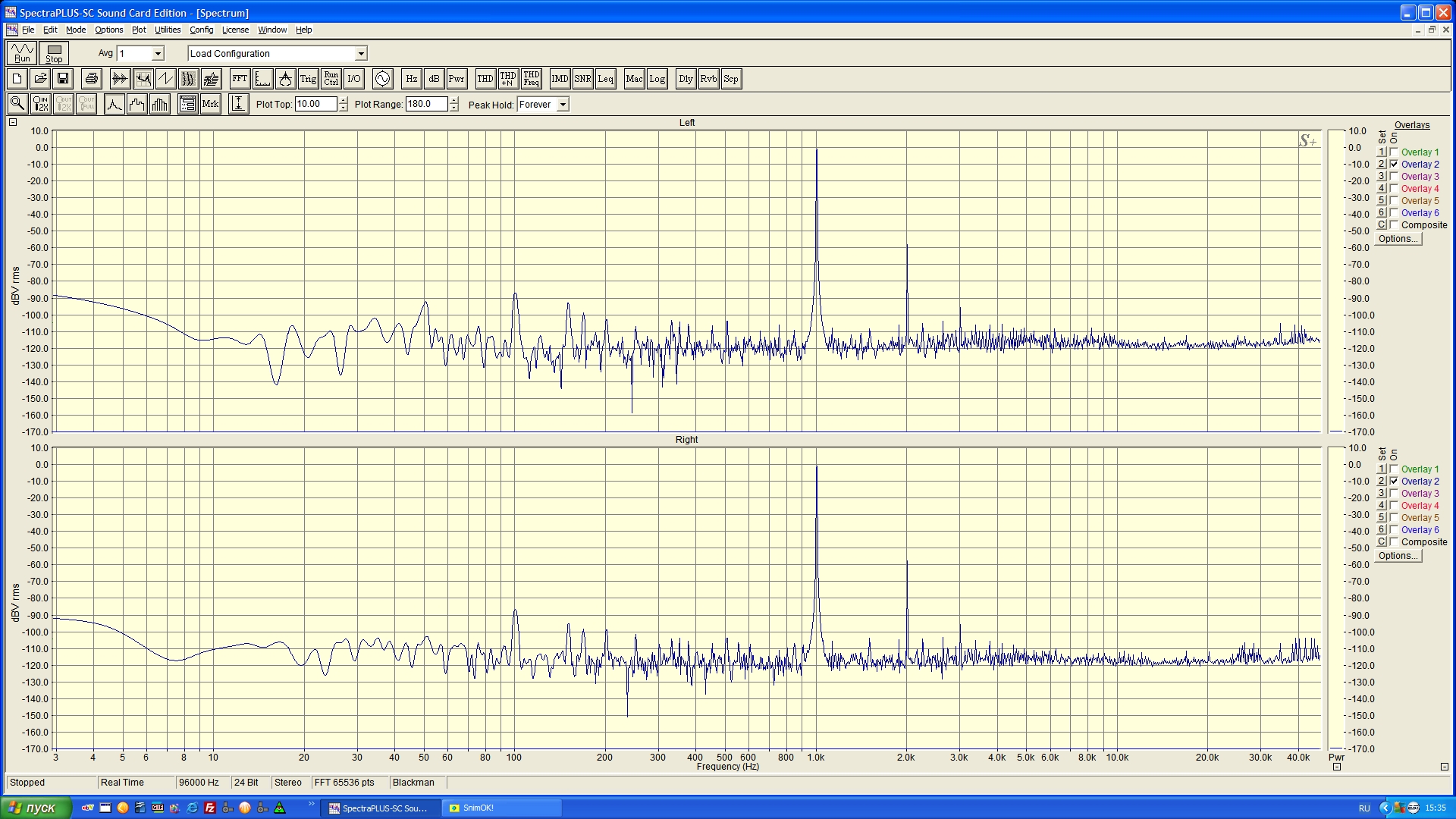This screenshot has width=1456, height=819.
Task: Click the FFT settings icon
Action: pos(240,79)
